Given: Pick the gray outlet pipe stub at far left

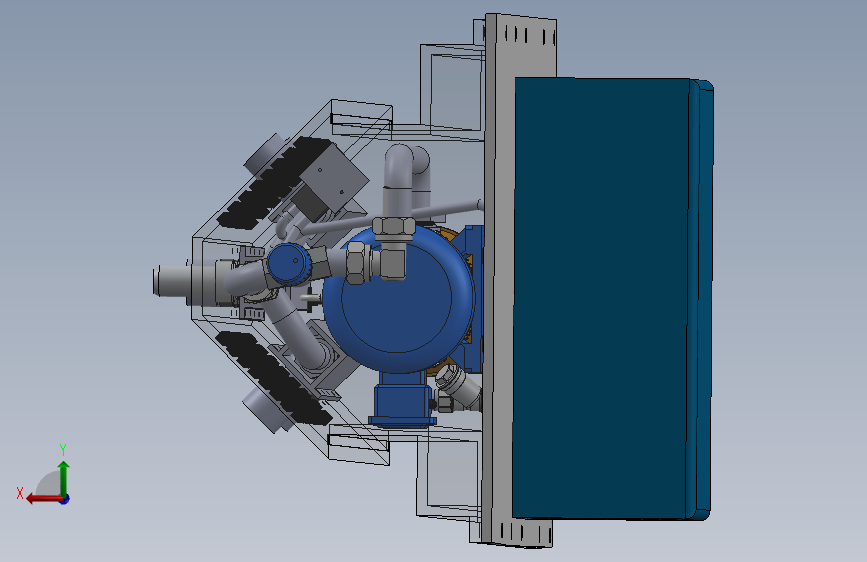Looking at the screenshot, I should tap(173, 281).
